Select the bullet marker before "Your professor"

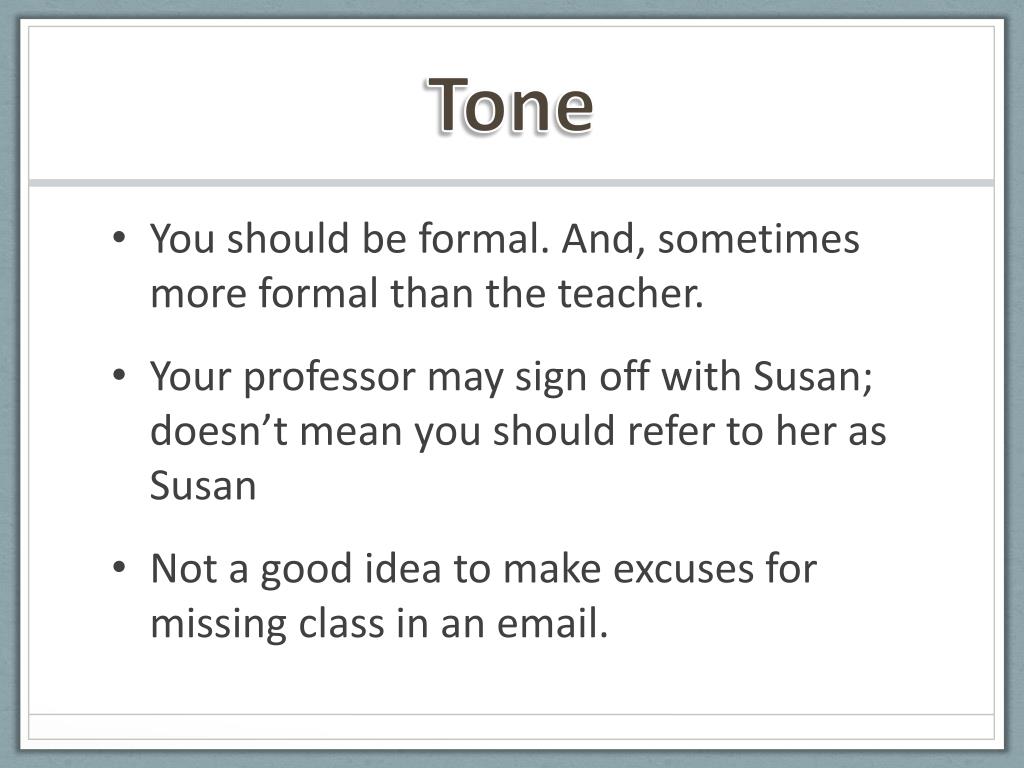point(118,376)
